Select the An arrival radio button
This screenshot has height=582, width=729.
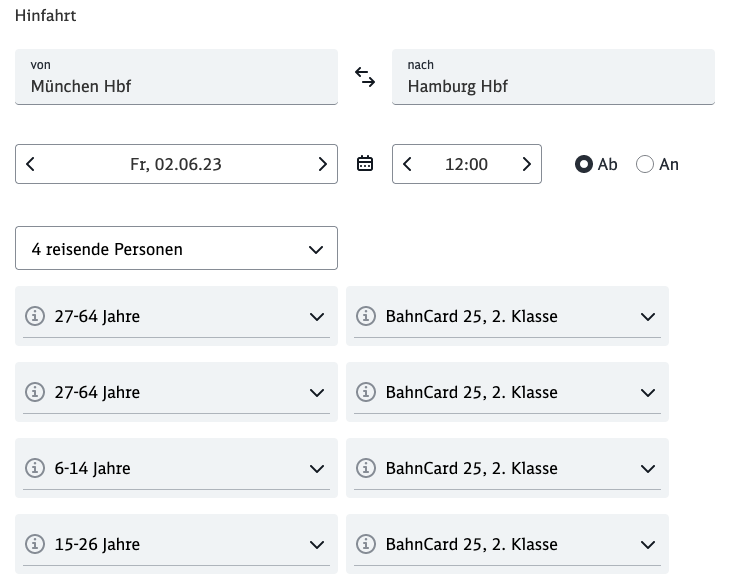[x=645, y=164]
